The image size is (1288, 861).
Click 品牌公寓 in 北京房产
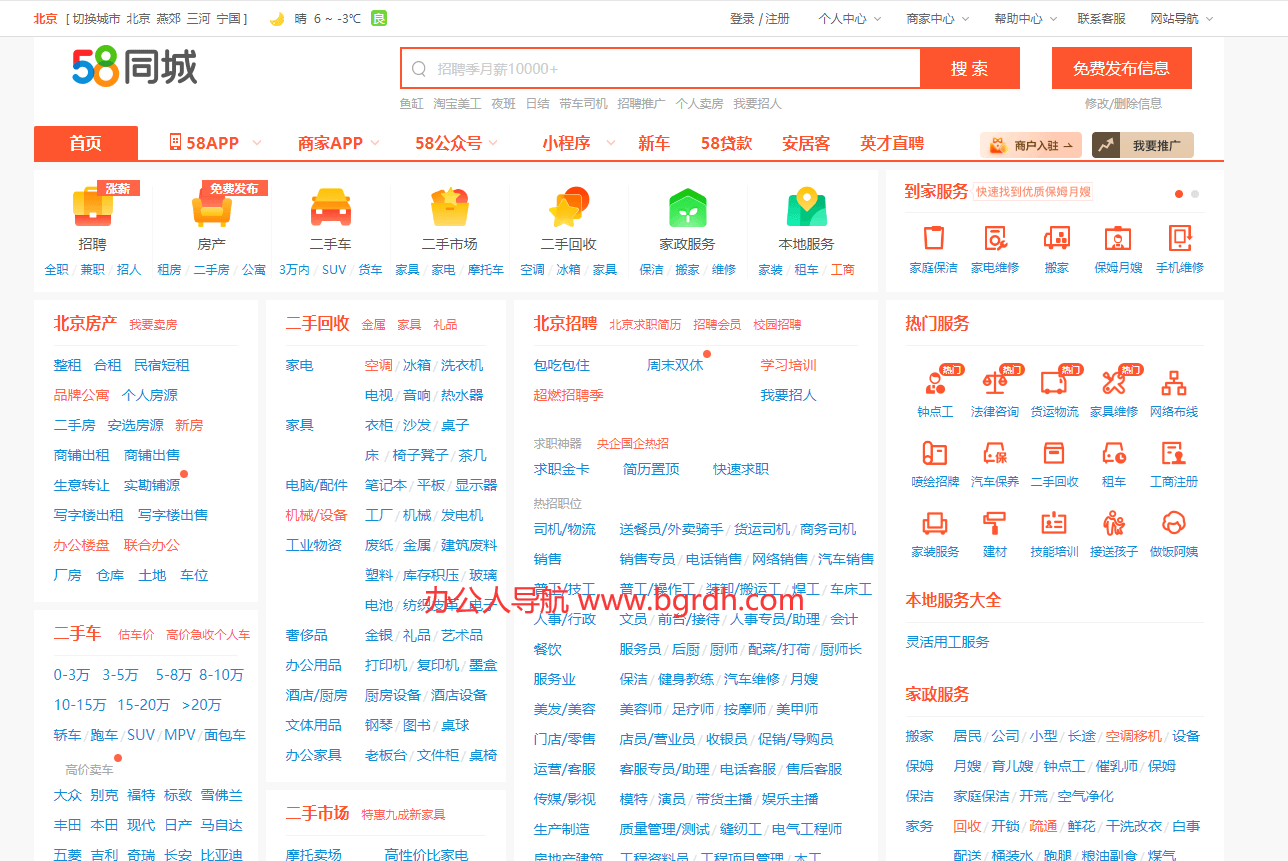81,395
